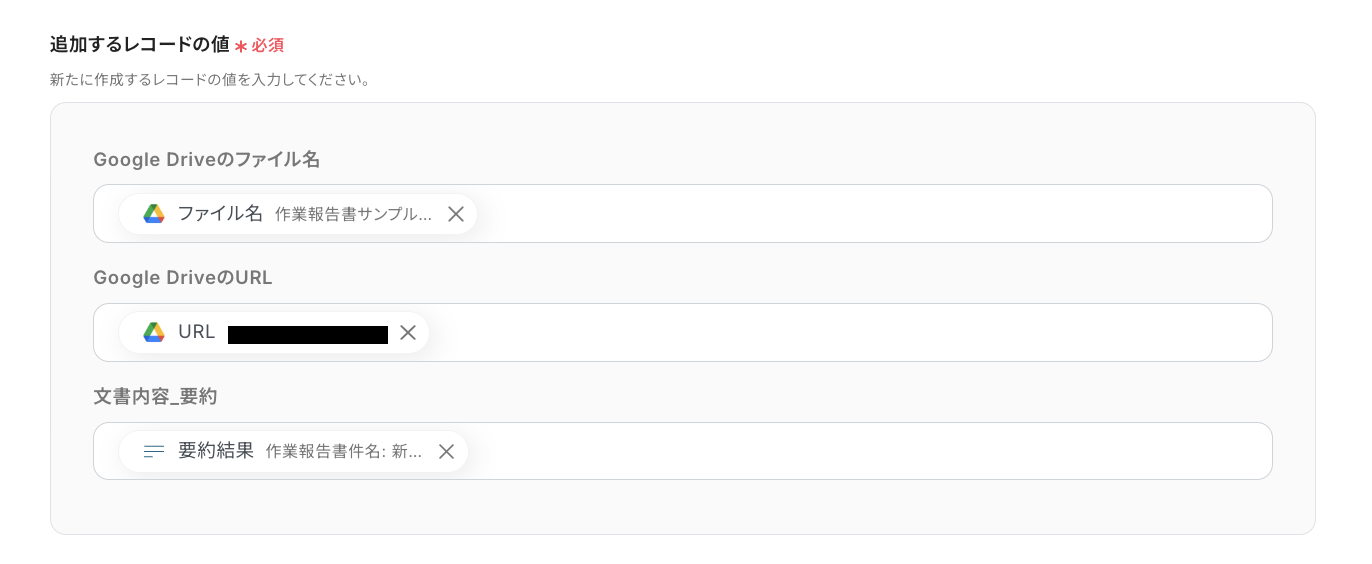Image resolution: width=1372 pixels, height=564 pixels.
Task: Click Google Drive icon in URL chip
Action: (153, 332)
